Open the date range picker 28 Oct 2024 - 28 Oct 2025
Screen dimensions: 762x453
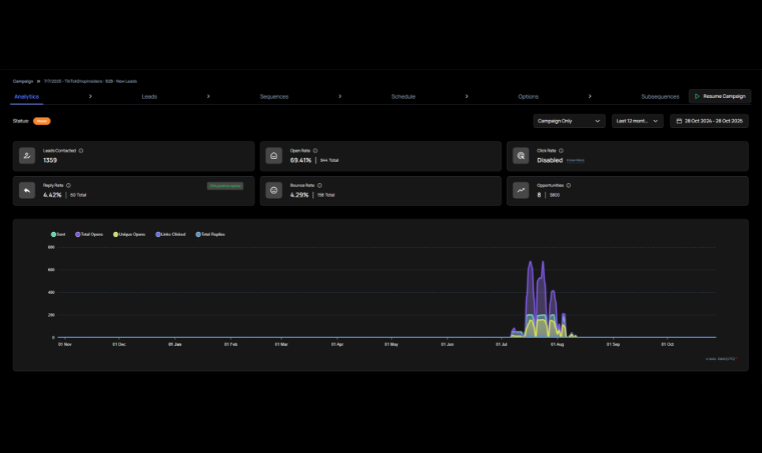click(709, 121)
